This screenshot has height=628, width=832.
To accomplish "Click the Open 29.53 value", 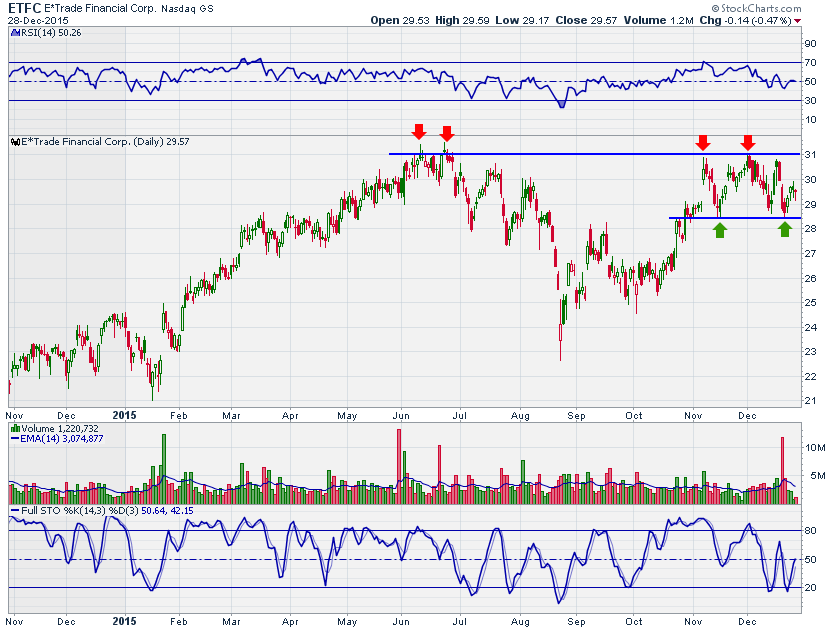I will (x=400, y=20).
